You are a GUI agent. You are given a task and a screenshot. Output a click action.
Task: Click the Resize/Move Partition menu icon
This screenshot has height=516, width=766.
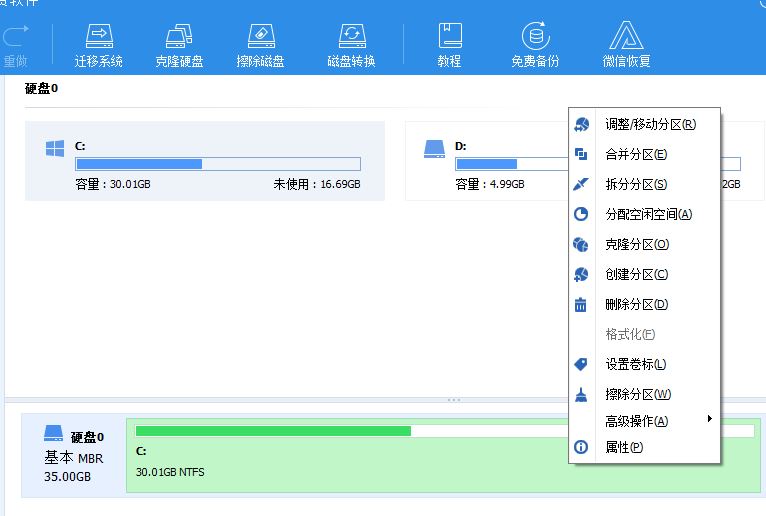(581, 125)
